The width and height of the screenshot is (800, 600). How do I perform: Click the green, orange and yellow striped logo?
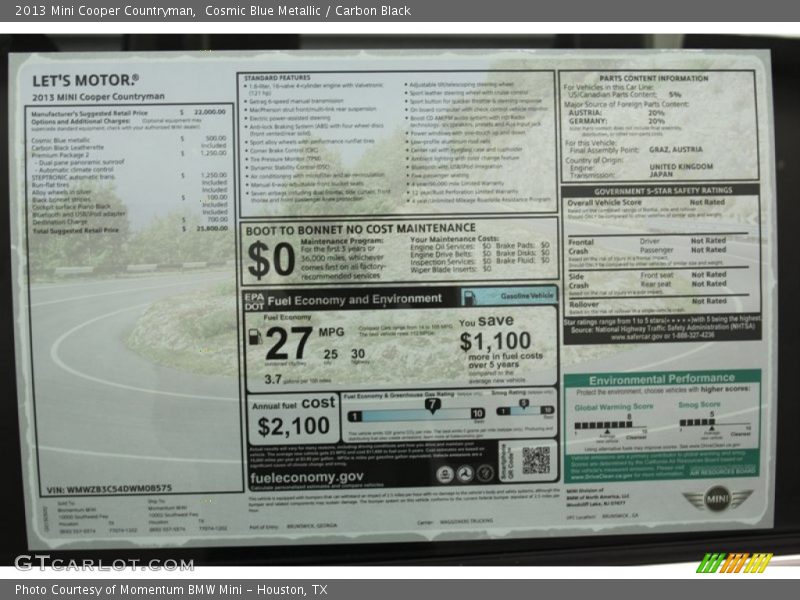click(734, 562)
